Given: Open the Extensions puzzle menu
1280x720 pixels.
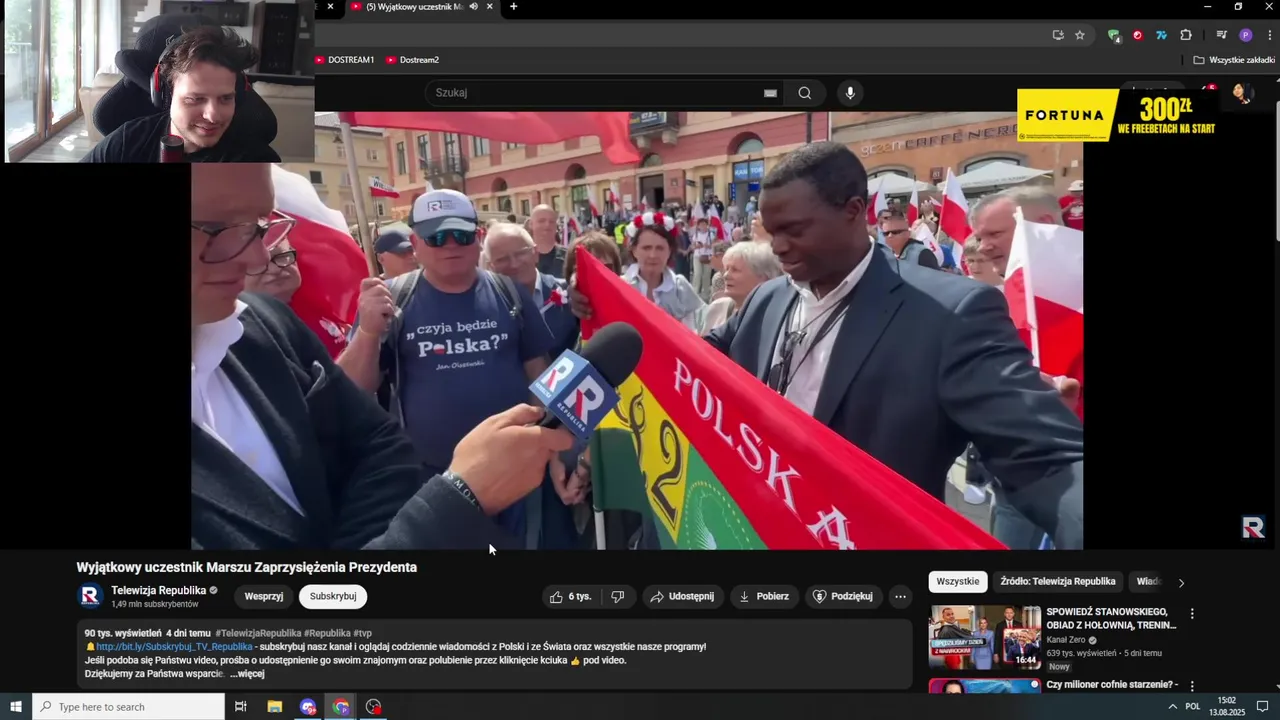Looking at the screenshot, I should click(1186, 35).
